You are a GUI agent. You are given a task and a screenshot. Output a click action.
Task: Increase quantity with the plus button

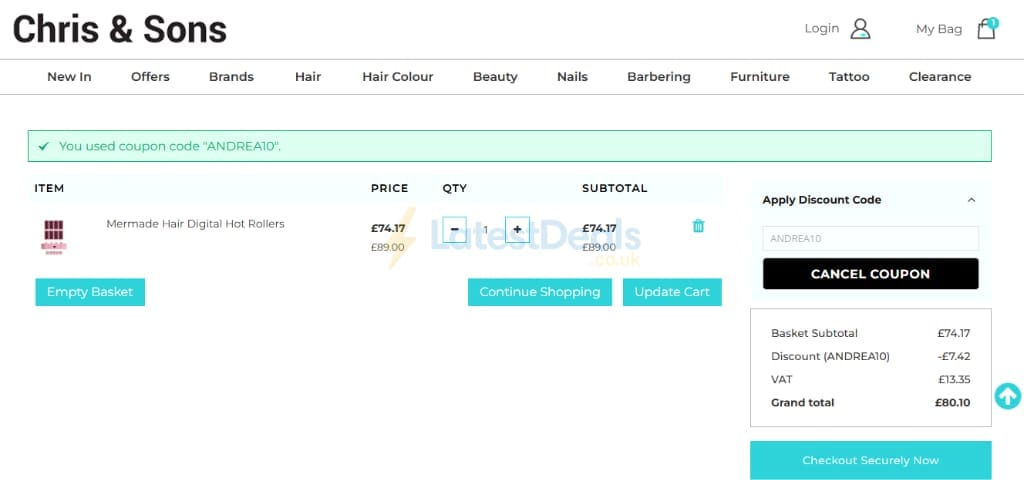click(x=517, y=229)
